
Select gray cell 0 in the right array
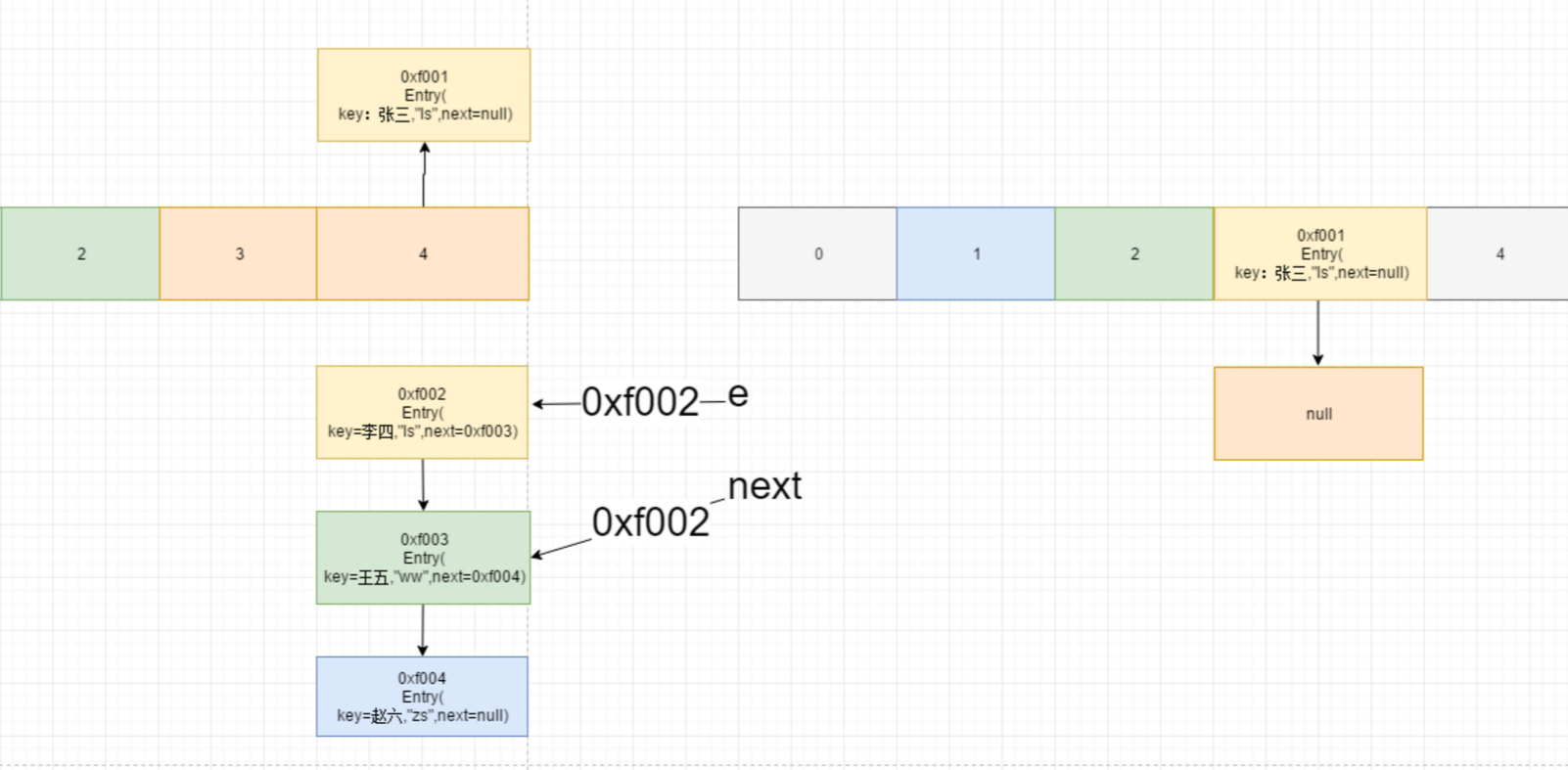[818, 253]
